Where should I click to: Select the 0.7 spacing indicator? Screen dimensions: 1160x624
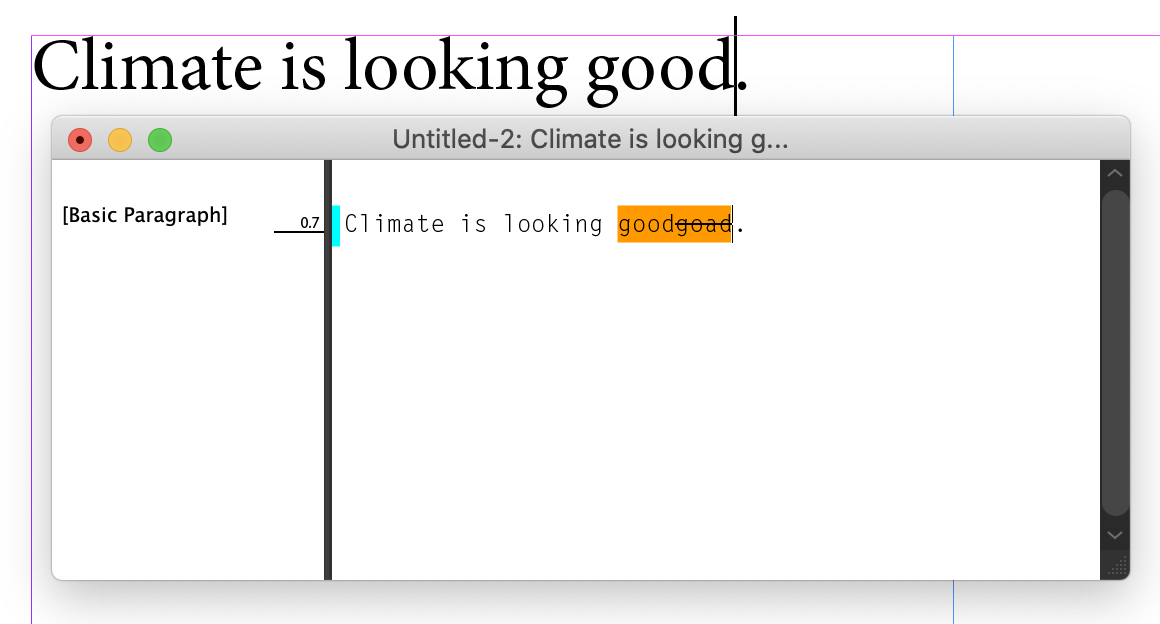308,221
